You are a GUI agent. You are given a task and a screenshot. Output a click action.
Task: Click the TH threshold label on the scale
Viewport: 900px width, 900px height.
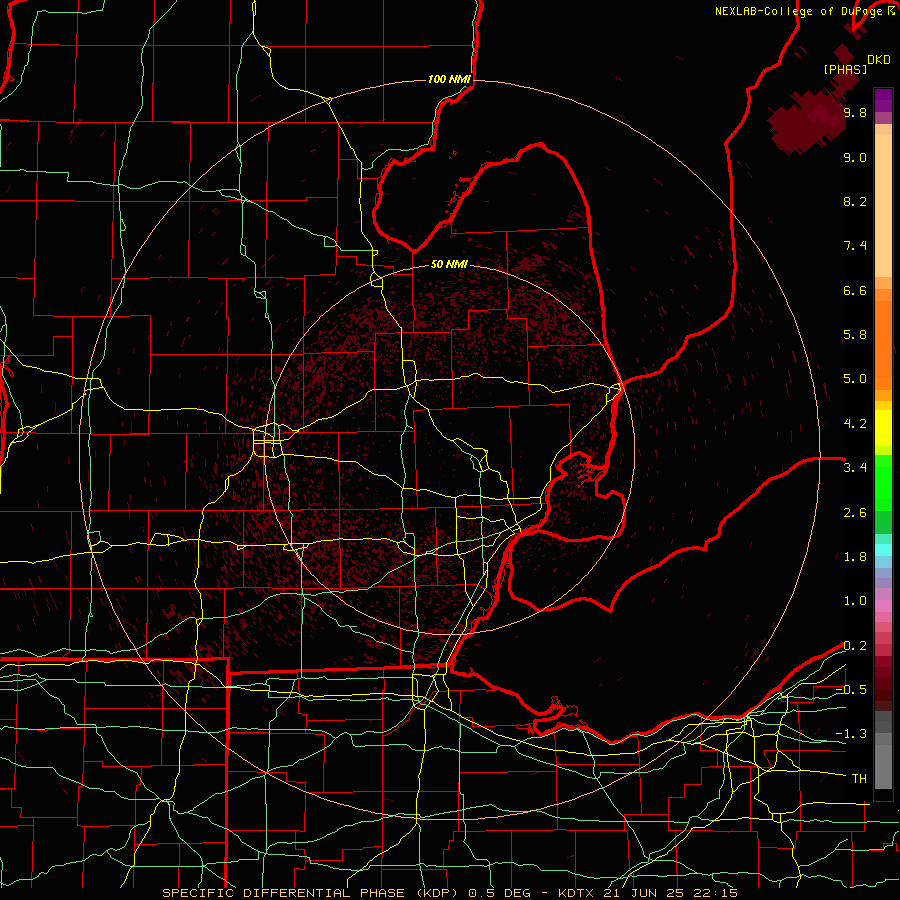tap(859, 779)
